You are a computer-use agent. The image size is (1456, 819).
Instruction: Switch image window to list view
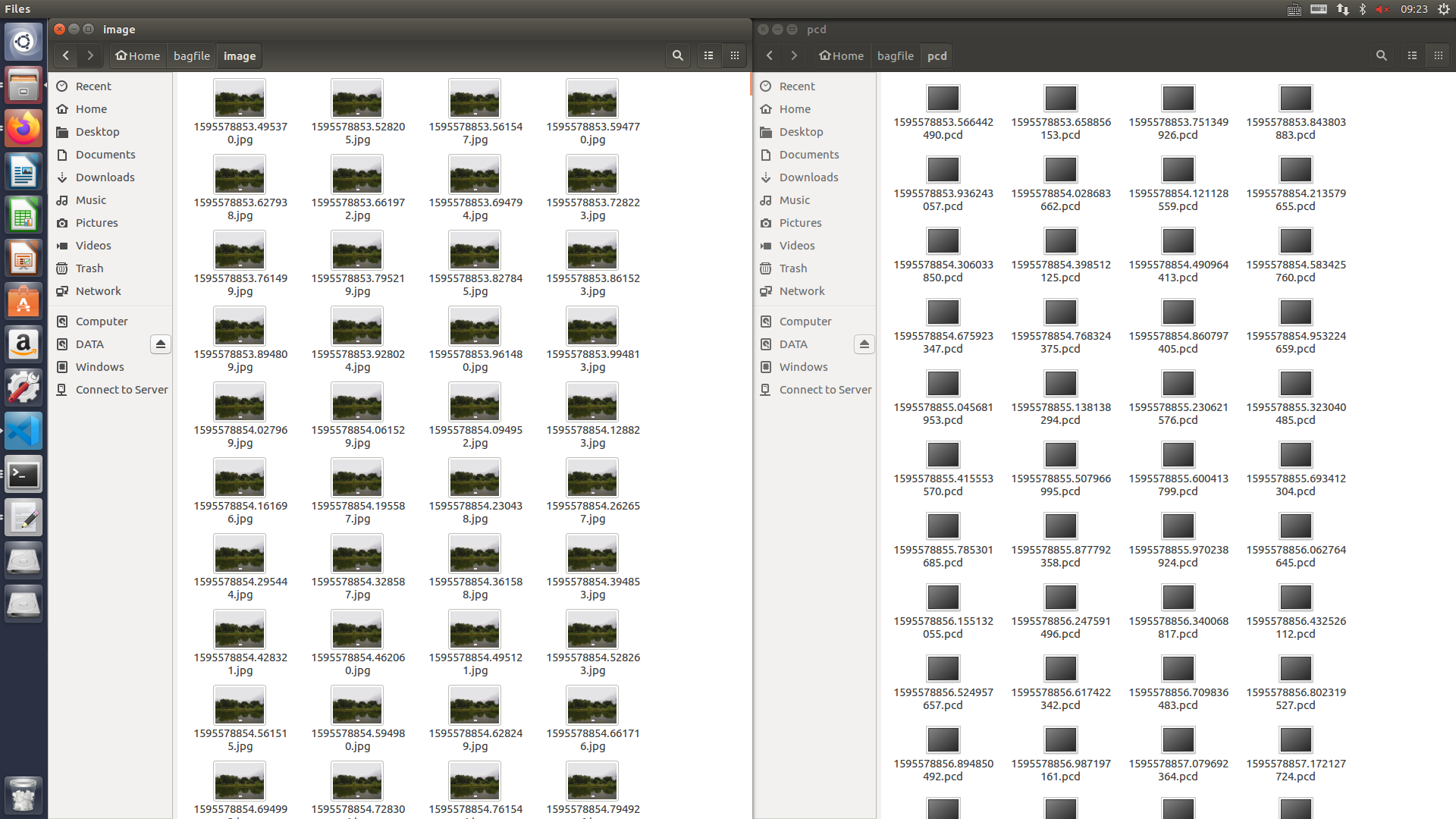708,55
